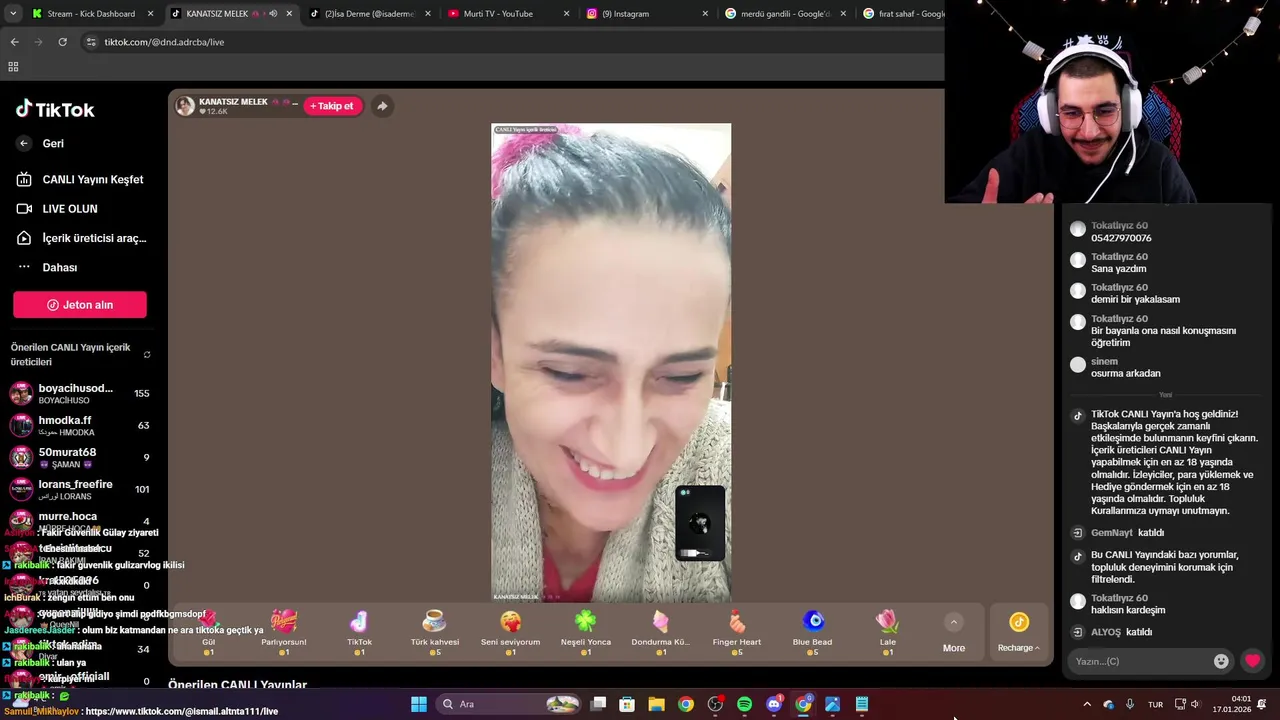Click the tiktok.com address bar
This screenshot has height=720, width=1280.
pyautogui.click(x=510, y=42)
